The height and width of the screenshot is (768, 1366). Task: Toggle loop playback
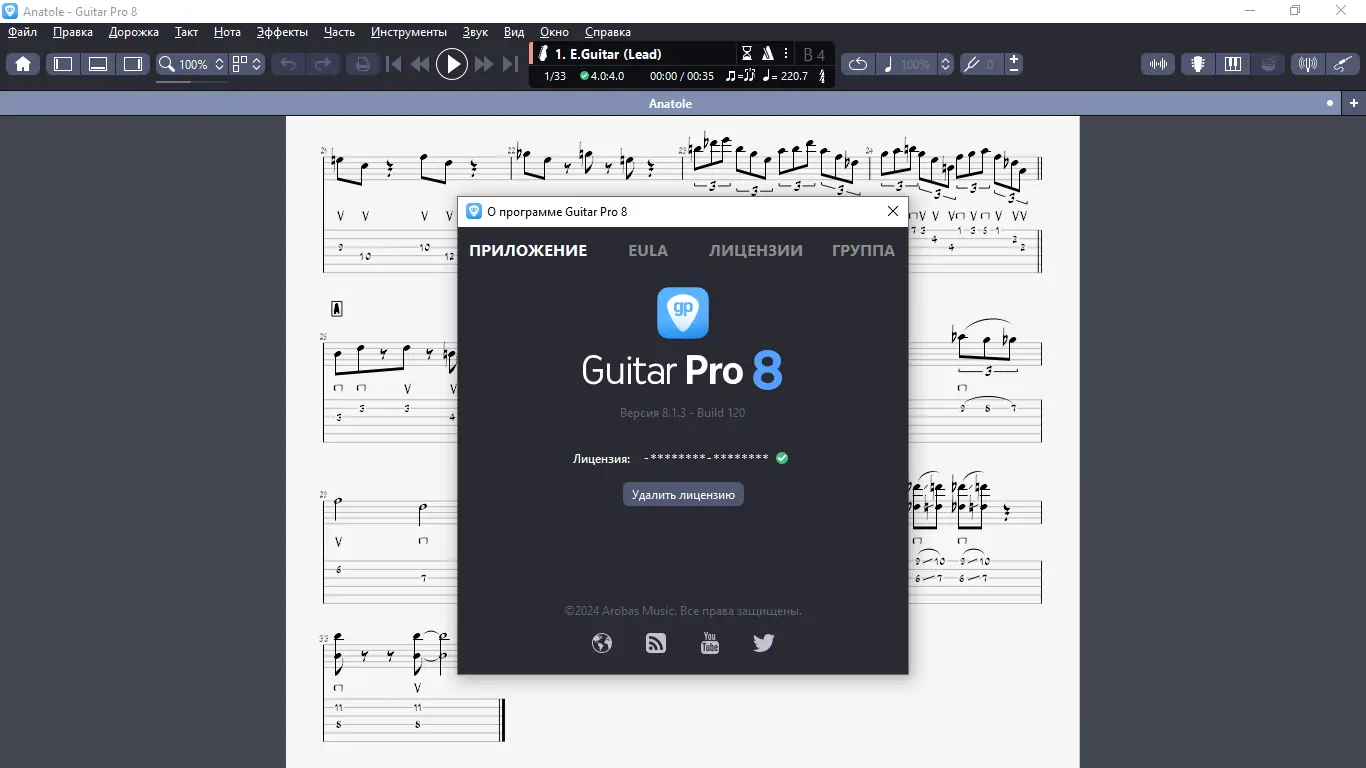[x=858, y=64]
